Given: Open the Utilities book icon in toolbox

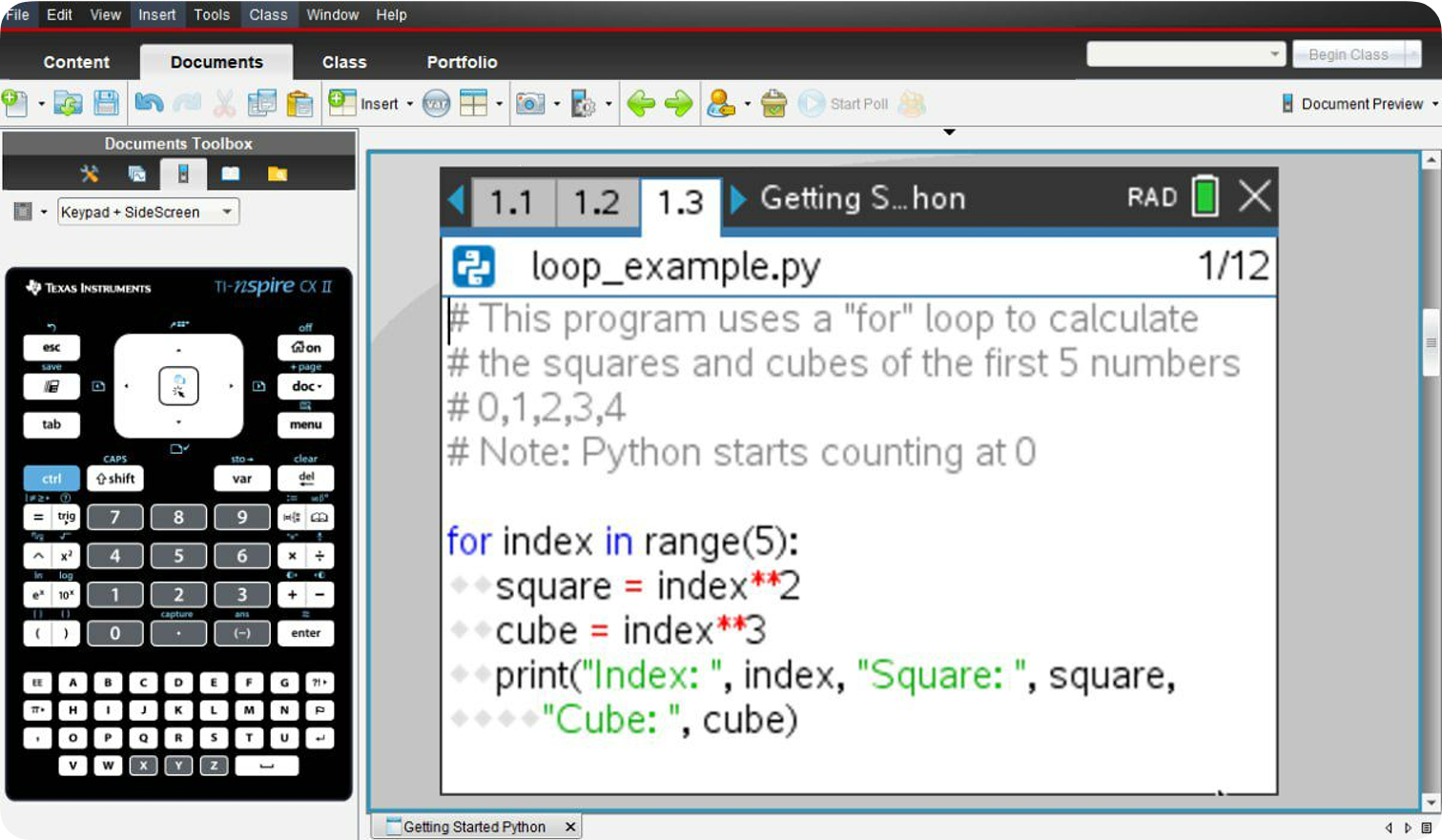Looking at the screenshot, I should pos(231,174).
